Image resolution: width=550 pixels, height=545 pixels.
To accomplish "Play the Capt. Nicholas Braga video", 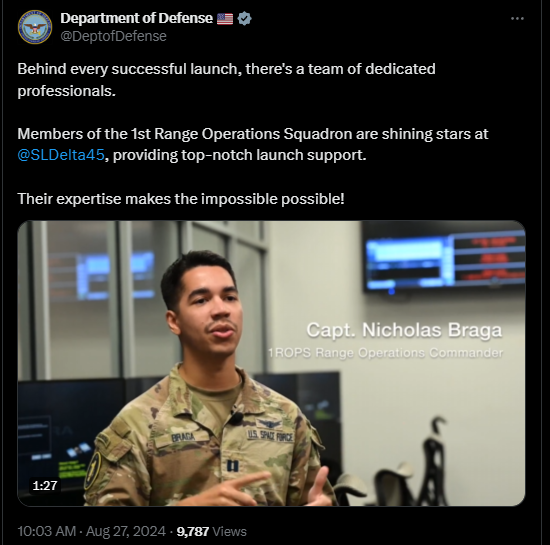I will (271, 363).
